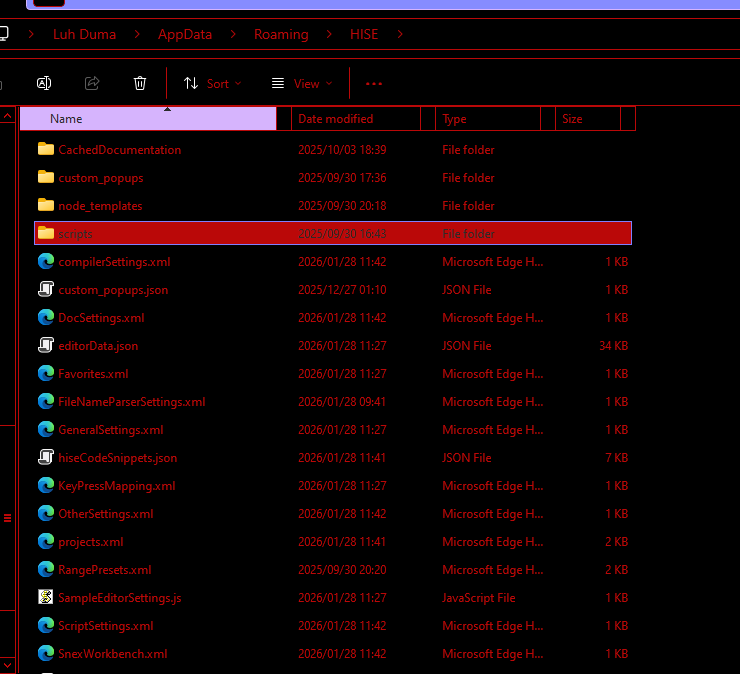Click the JavaScript File type cell
The image size is (740, 674).
pos(479,598)
